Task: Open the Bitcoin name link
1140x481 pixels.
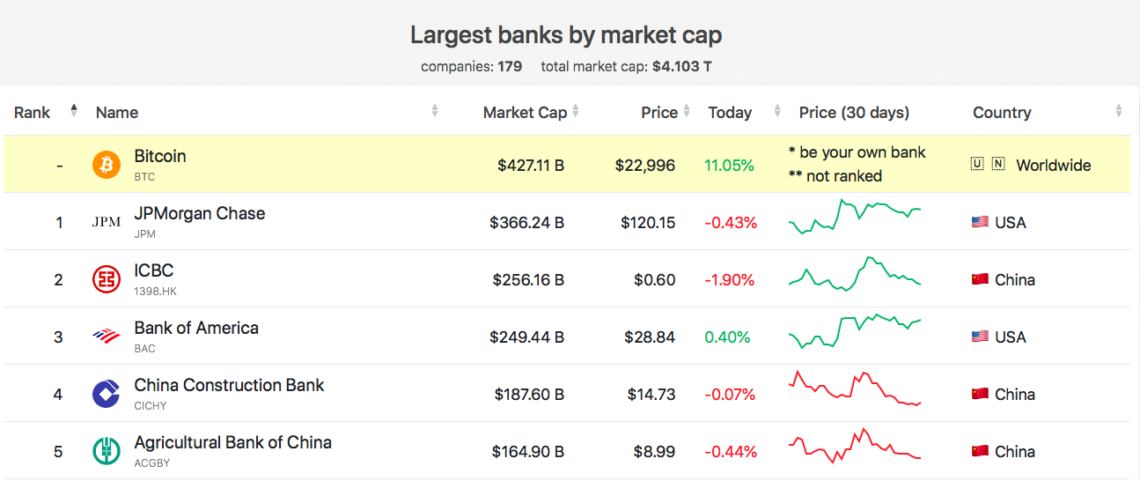Action: [x=160, y=156]
